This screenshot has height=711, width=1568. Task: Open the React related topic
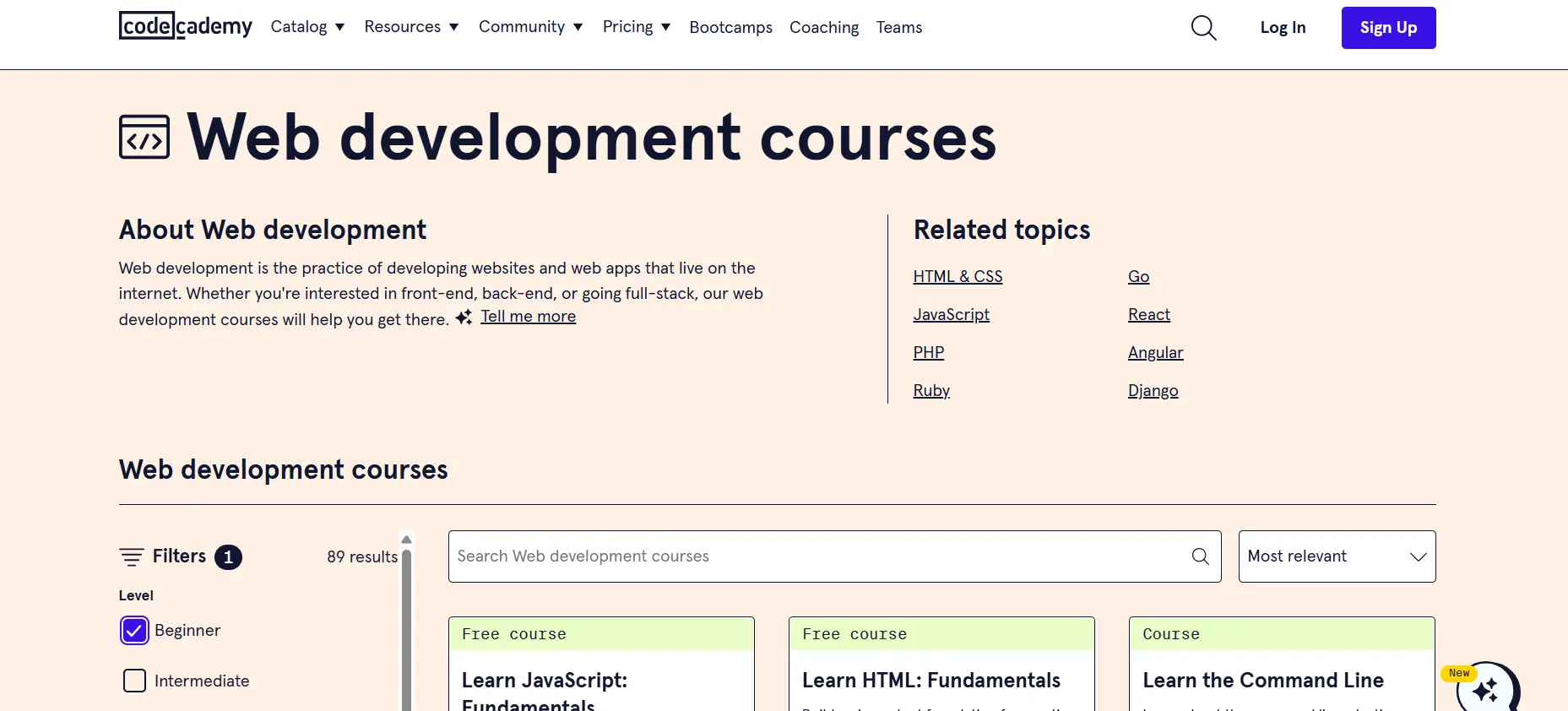point(1149,315)
